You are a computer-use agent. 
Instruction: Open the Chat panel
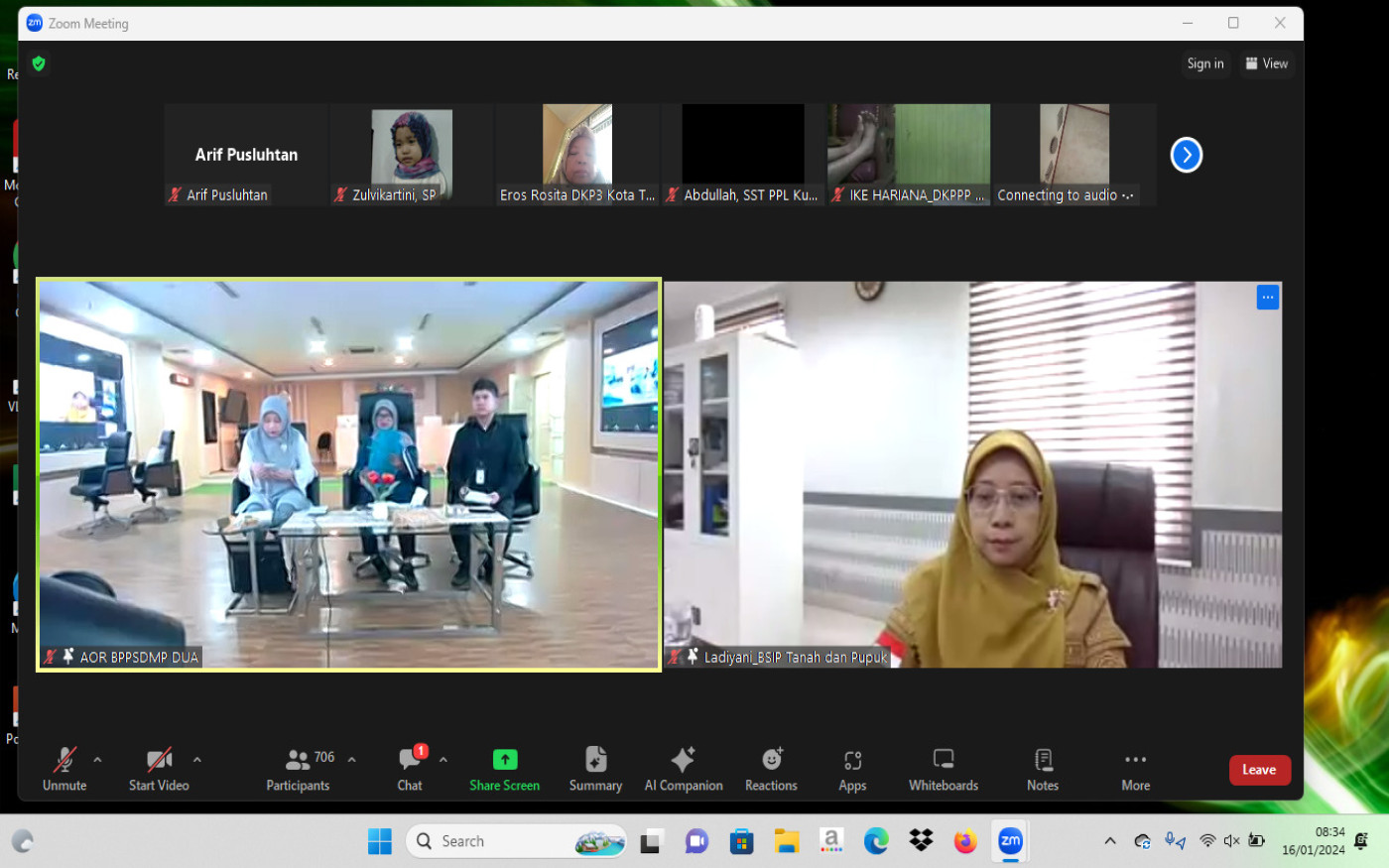[x=410, y=769]
